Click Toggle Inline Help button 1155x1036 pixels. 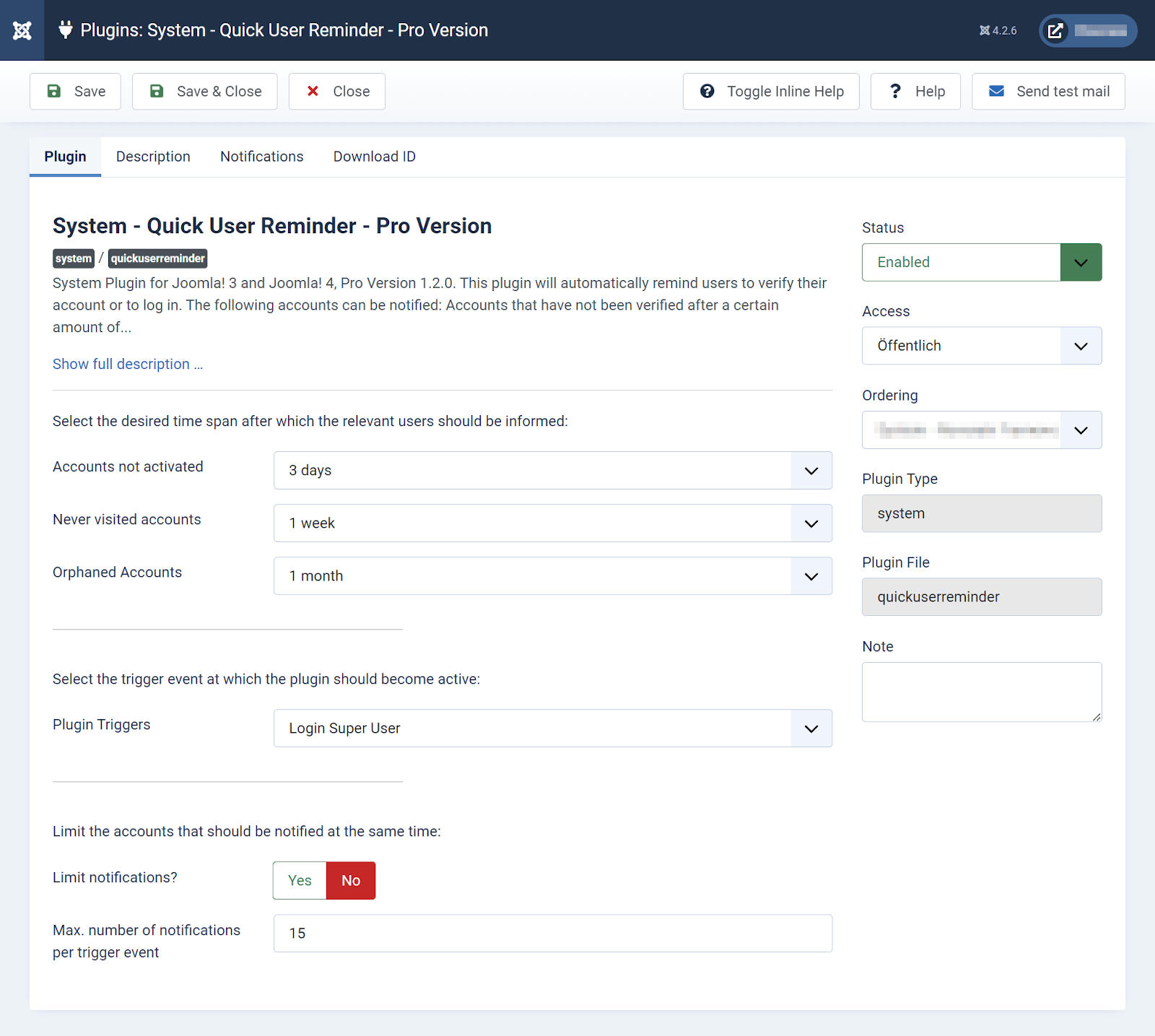click(771, 91)
